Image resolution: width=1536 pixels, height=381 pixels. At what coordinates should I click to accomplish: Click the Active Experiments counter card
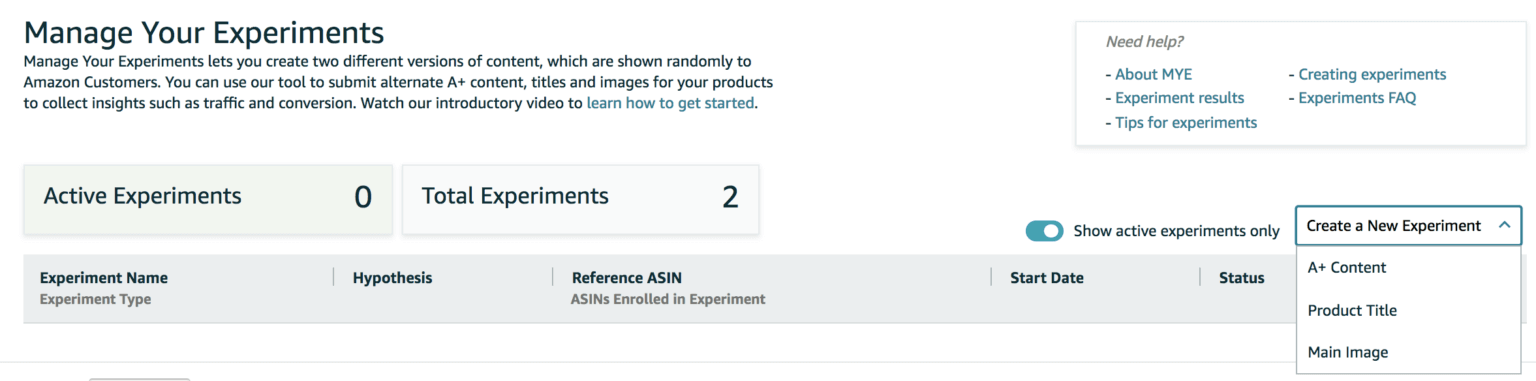[208, 199]
